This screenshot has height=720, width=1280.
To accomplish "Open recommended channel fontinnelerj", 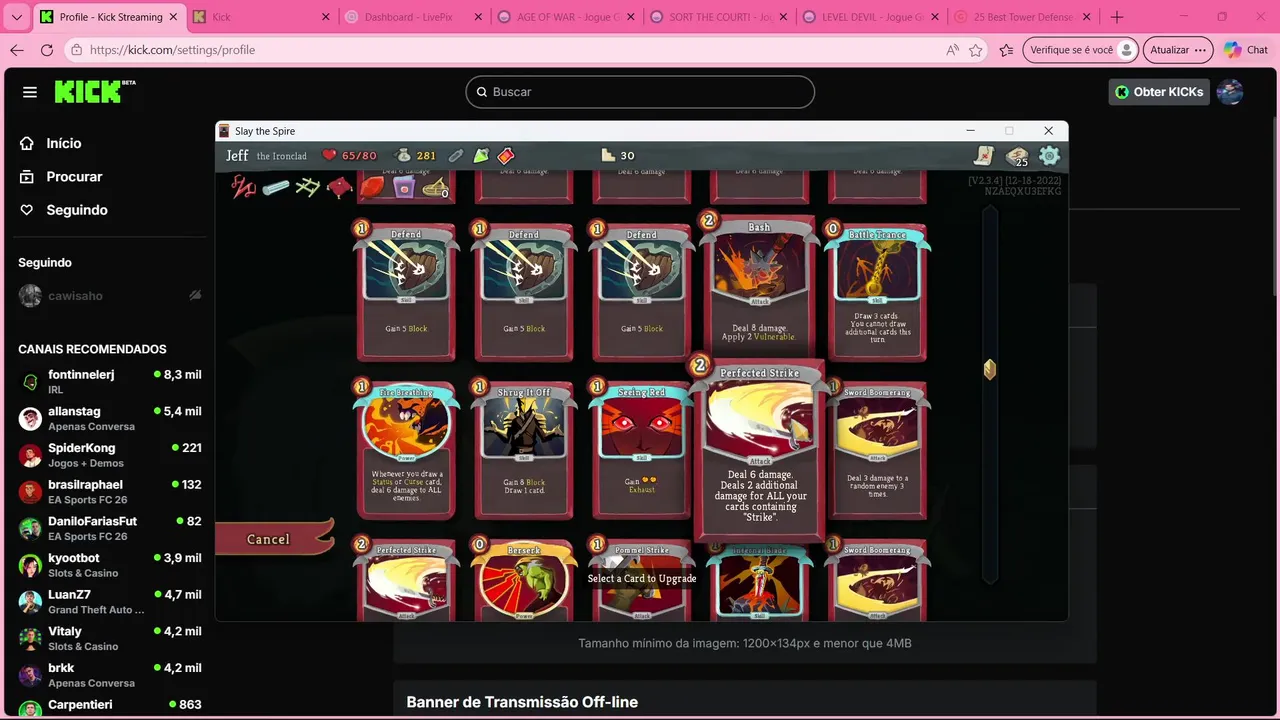I will [110, 382].
